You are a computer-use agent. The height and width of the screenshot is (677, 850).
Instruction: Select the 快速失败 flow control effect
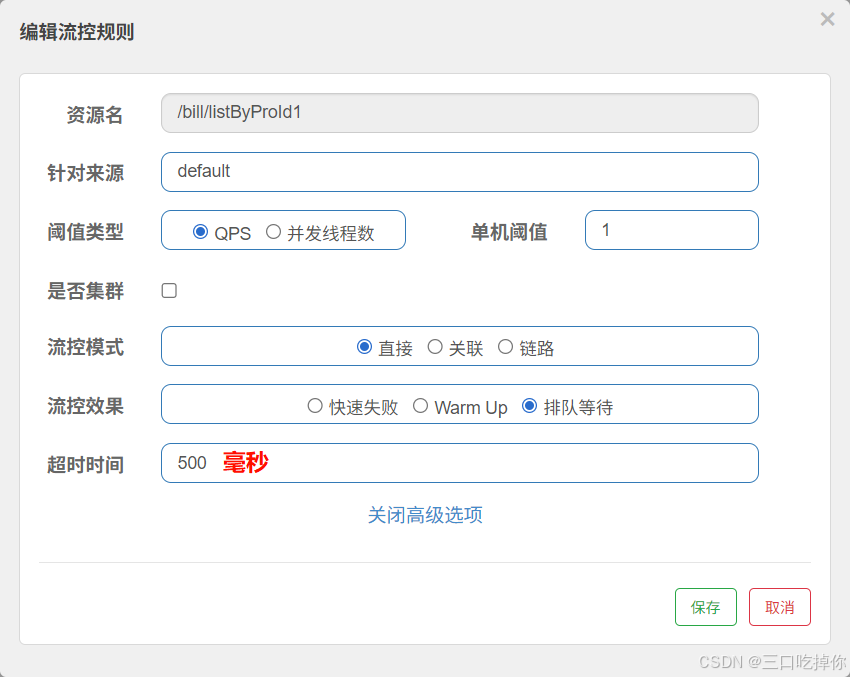(x=316, y=404)
